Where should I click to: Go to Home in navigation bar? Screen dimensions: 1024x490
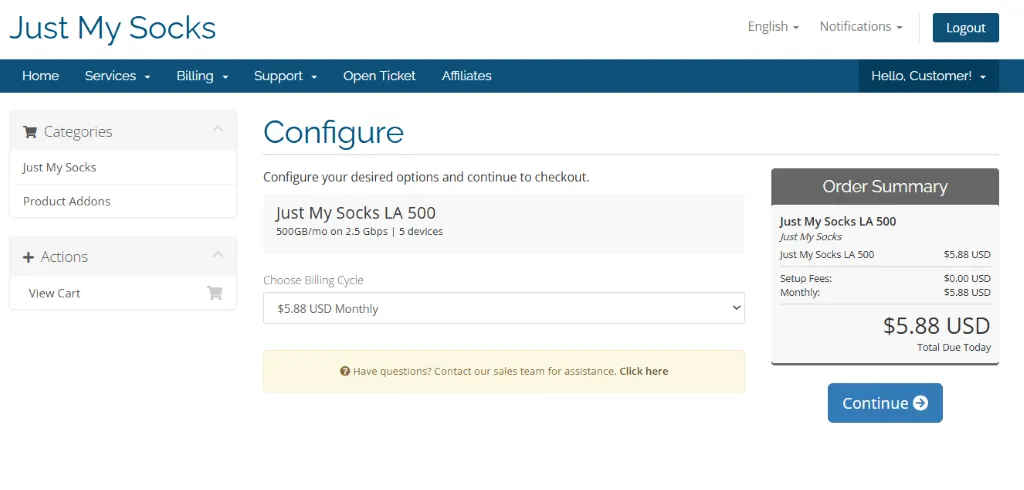40,76
